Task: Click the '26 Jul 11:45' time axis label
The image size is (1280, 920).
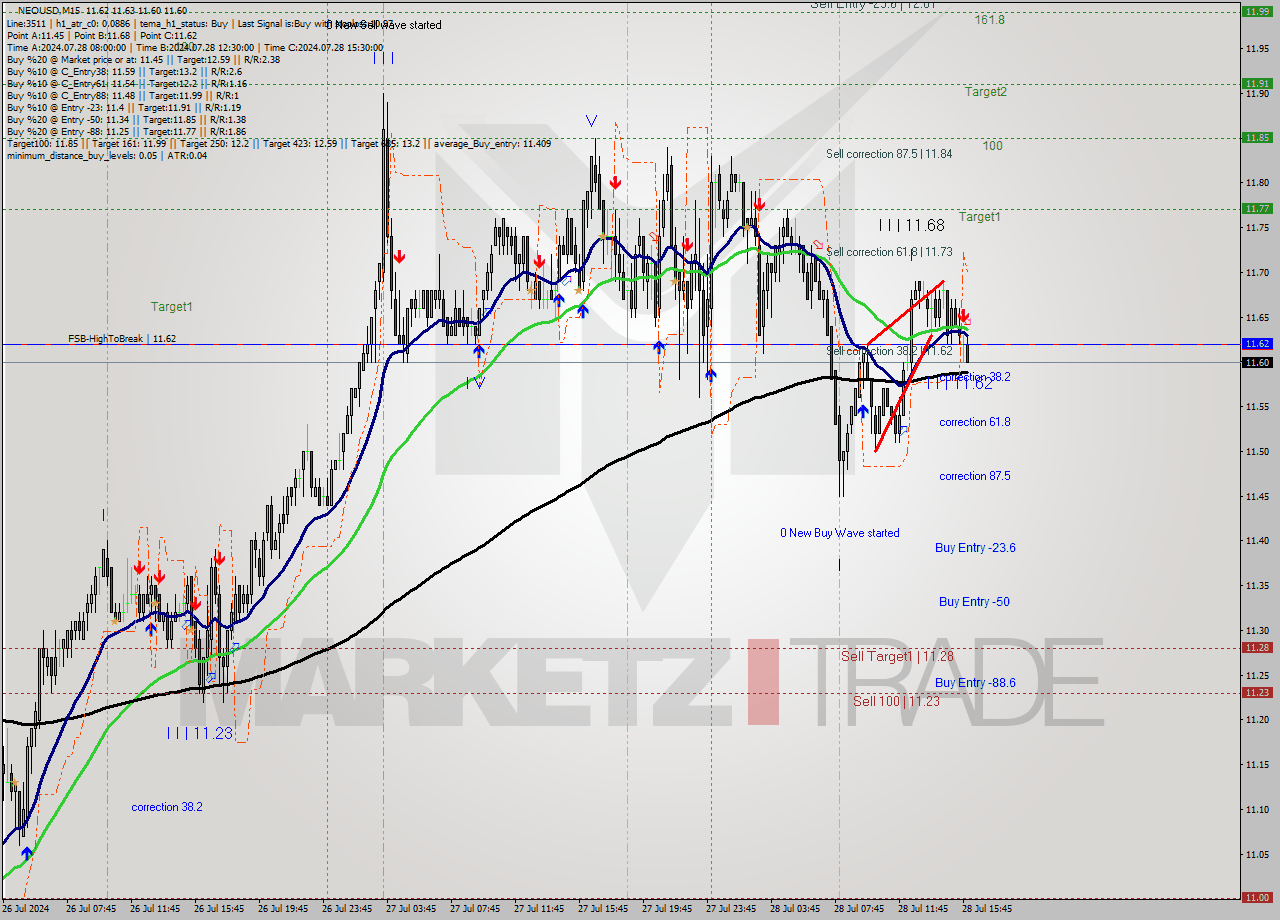Action: pyautogui.click(x=156, y=909)
